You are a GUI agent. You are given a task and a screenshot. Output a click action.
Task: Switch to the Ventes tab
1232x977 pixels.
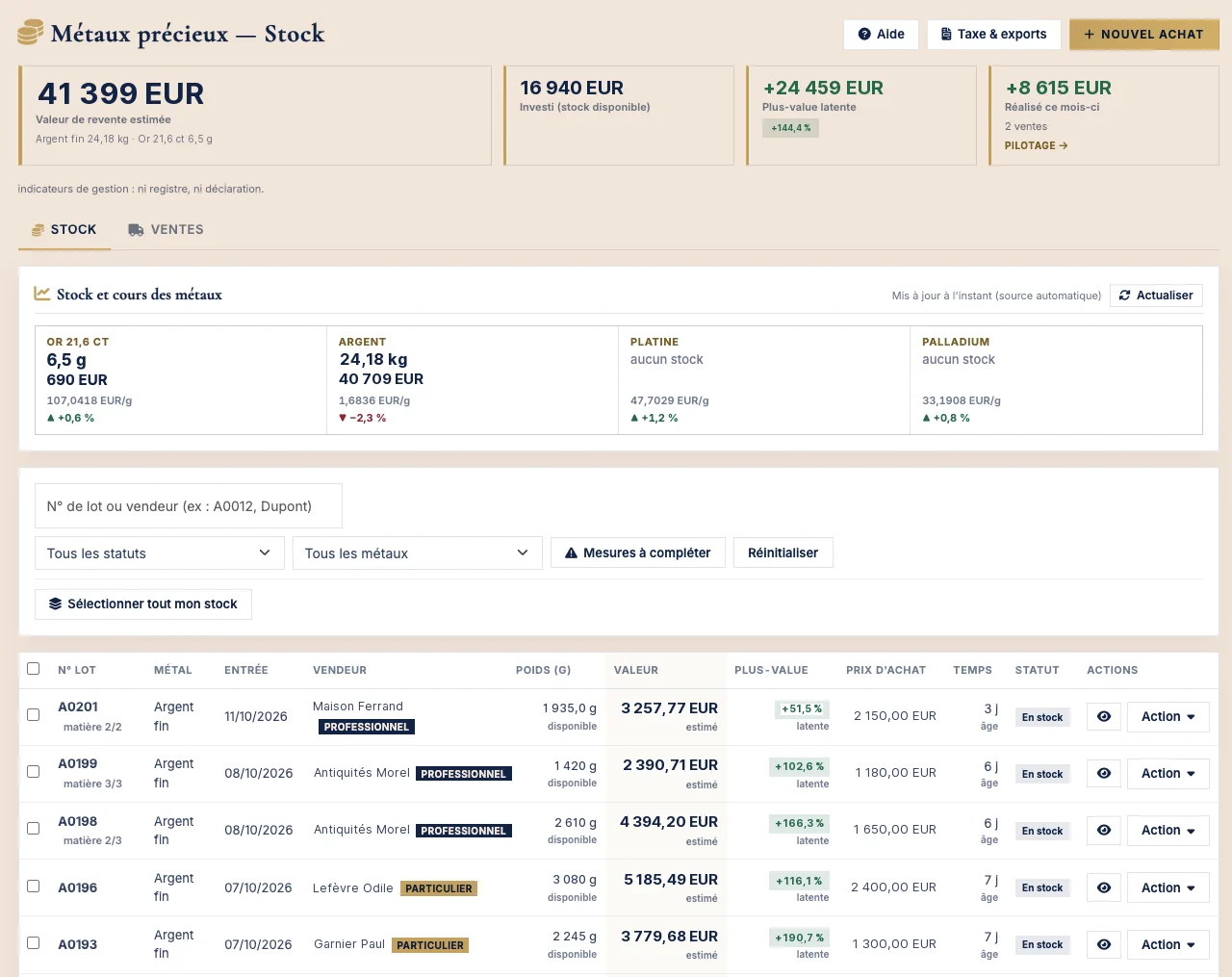[166, 230]
